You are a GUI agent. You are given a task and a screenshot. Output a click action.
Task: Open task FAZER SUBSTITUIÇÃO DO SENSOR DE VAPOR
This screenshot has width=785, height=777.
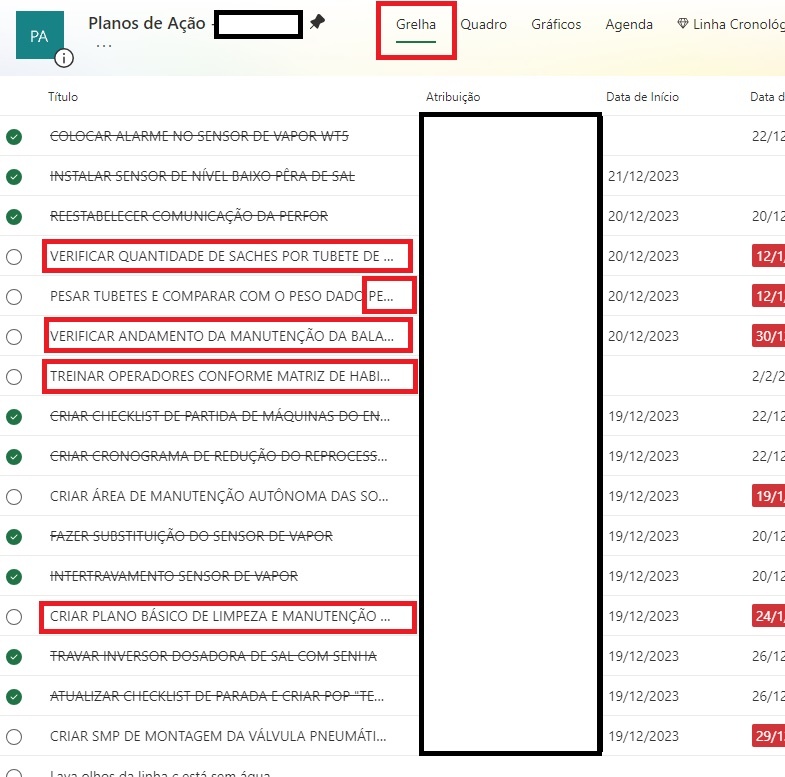[191, 537]
